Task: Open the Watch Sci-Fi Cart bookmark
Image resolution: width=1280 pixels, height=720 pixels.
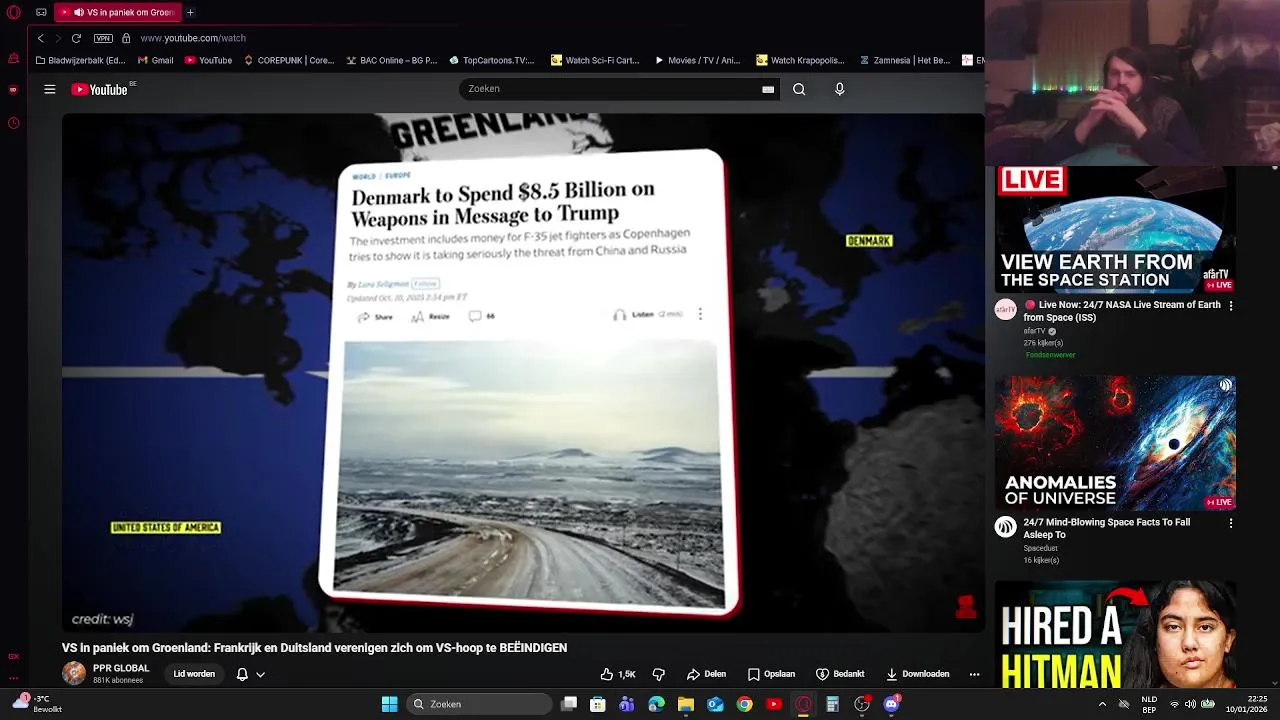Action: point(595,60)
